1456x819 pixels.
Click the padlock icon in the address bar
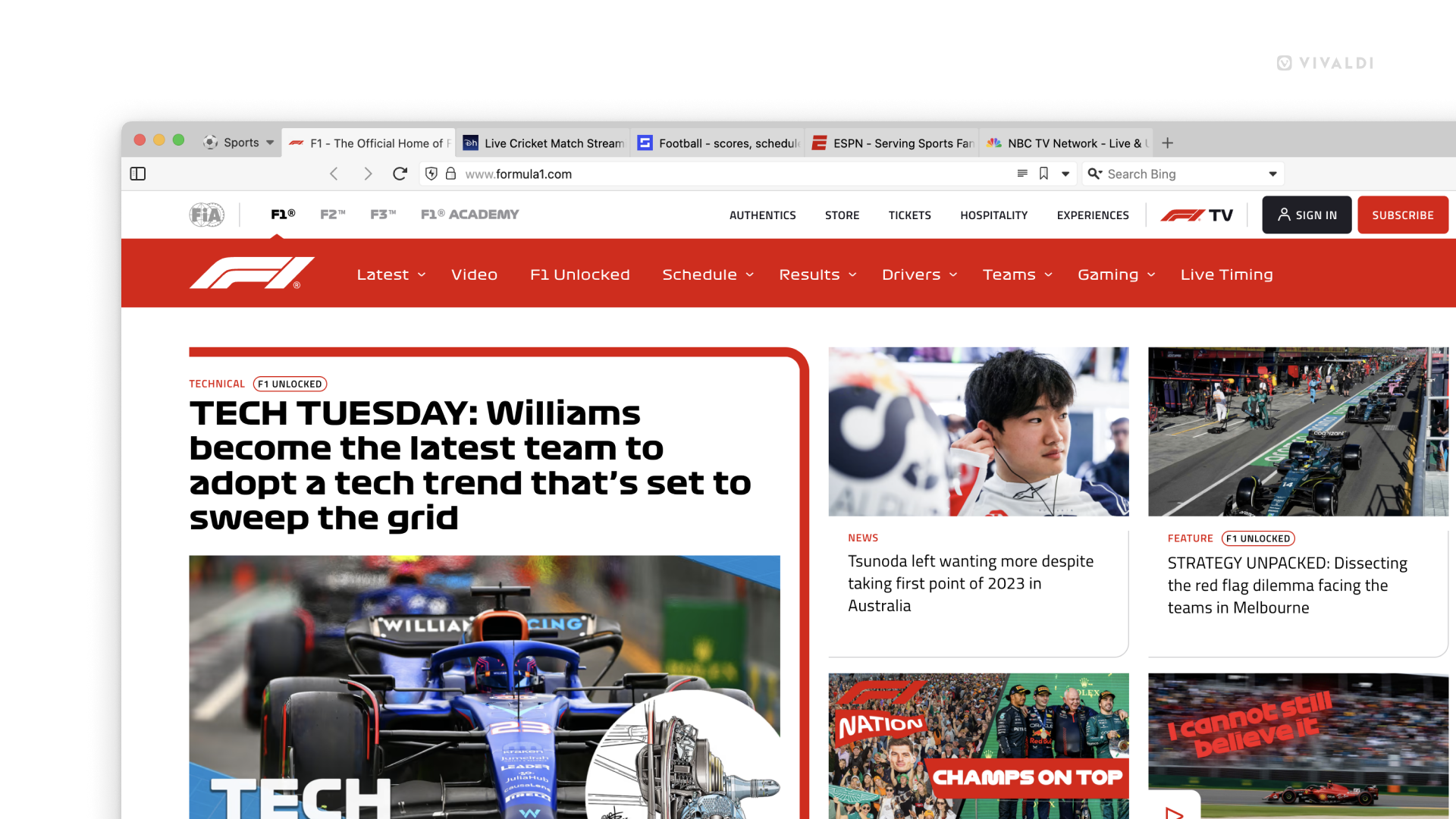click(x=450, y=174)
